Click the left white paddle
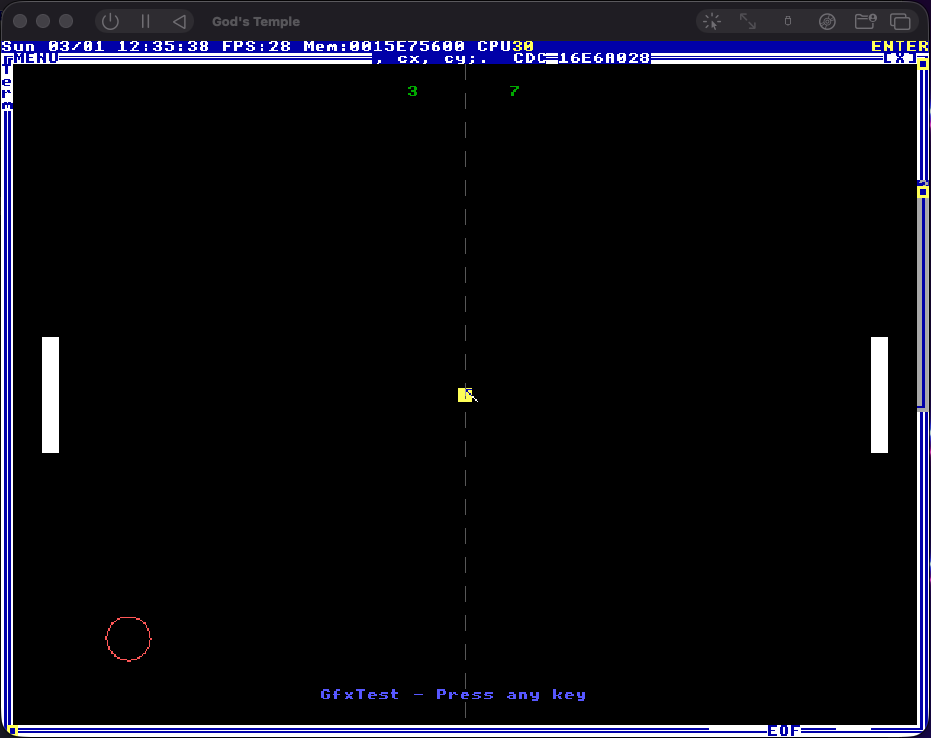 click(50, 395)
